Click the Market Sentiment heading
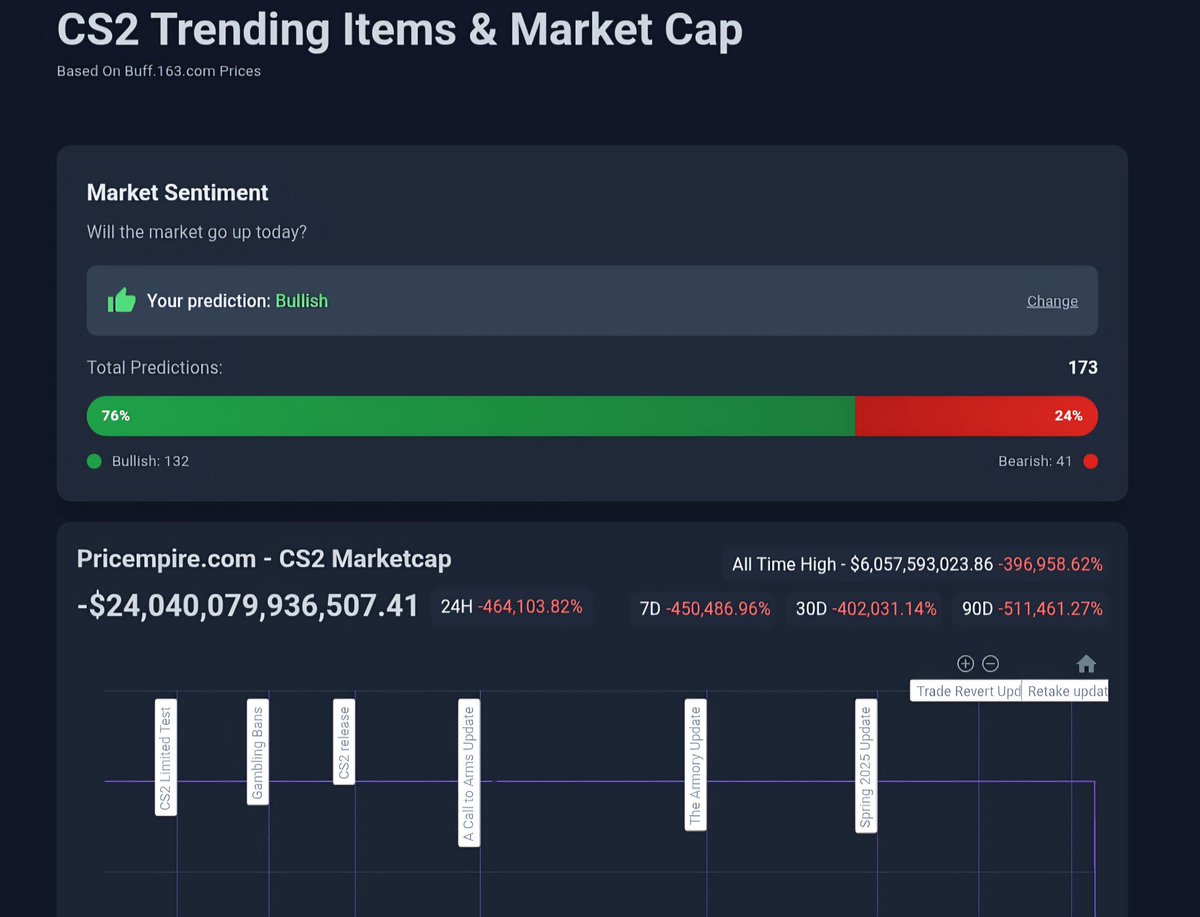The image size is (1200, 917). [178, 193]
